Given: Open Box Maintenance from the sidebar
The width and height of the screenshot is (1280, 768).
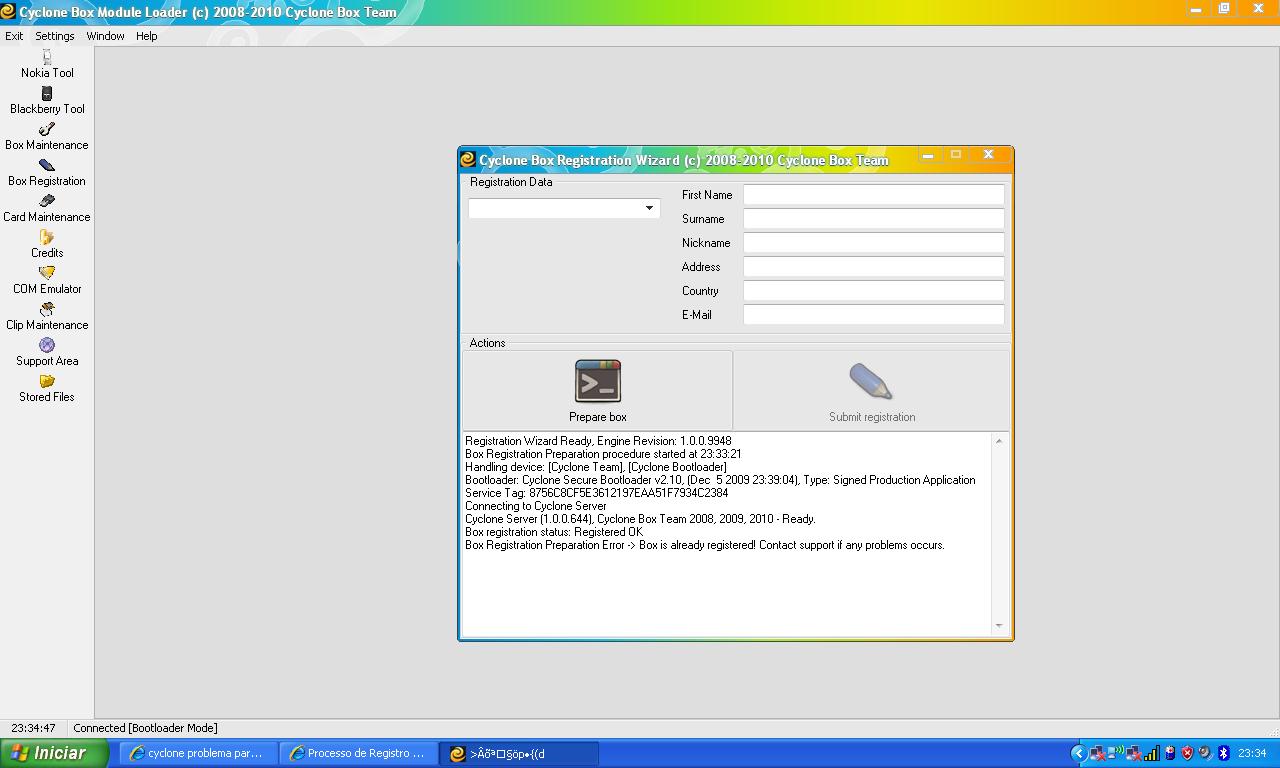Looking at the screenshot, I should 47,137.
